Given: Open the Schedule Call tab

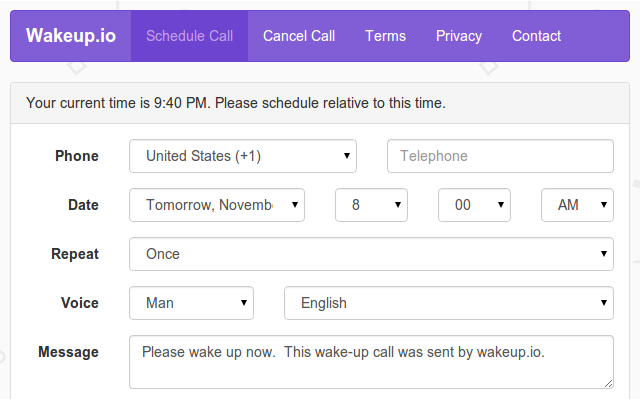Looking at the screenshot, I should coord(189,36).
